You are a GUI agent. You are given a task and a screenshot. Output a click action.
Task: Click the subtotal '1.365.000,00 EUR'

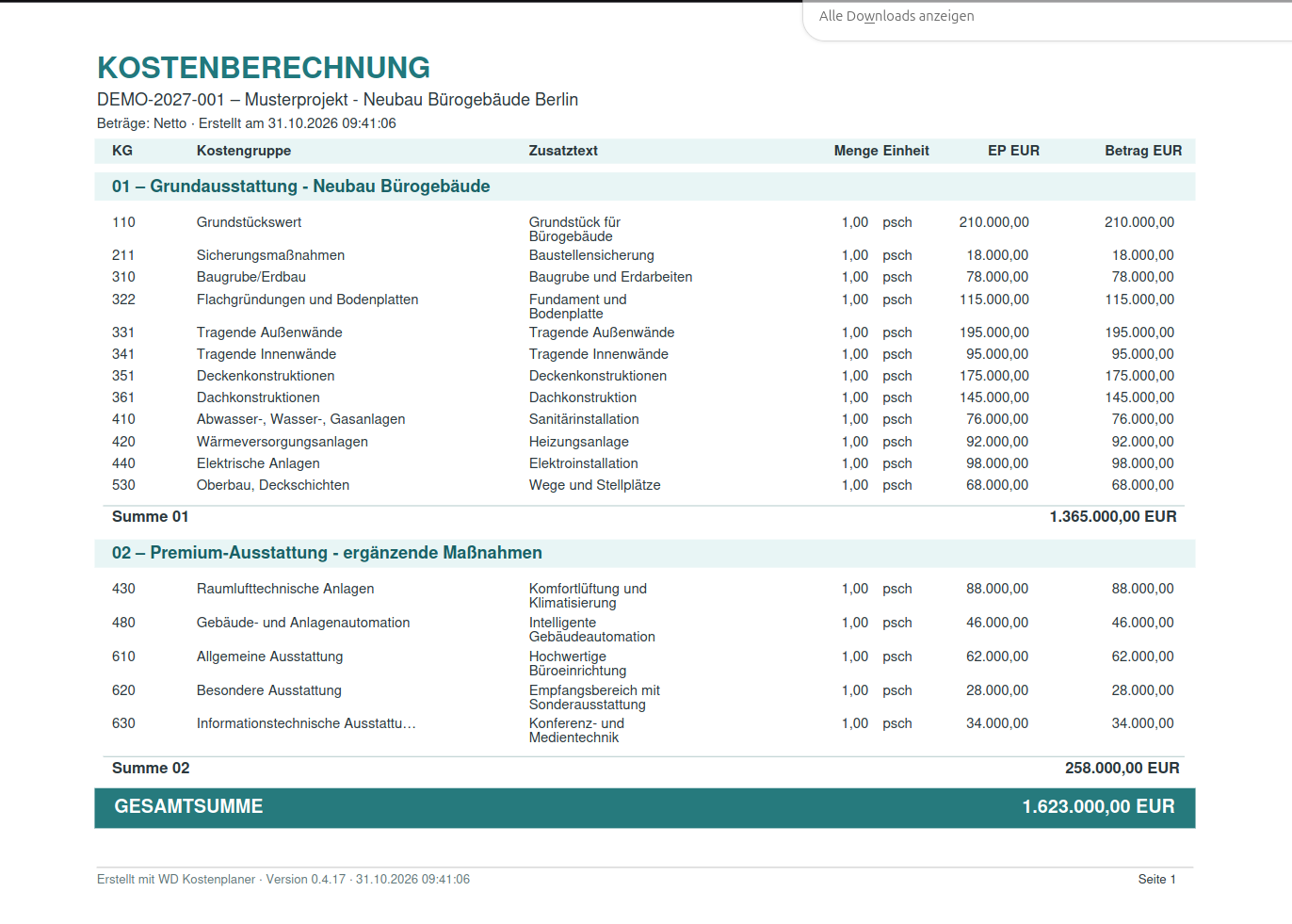(1113, 516)
